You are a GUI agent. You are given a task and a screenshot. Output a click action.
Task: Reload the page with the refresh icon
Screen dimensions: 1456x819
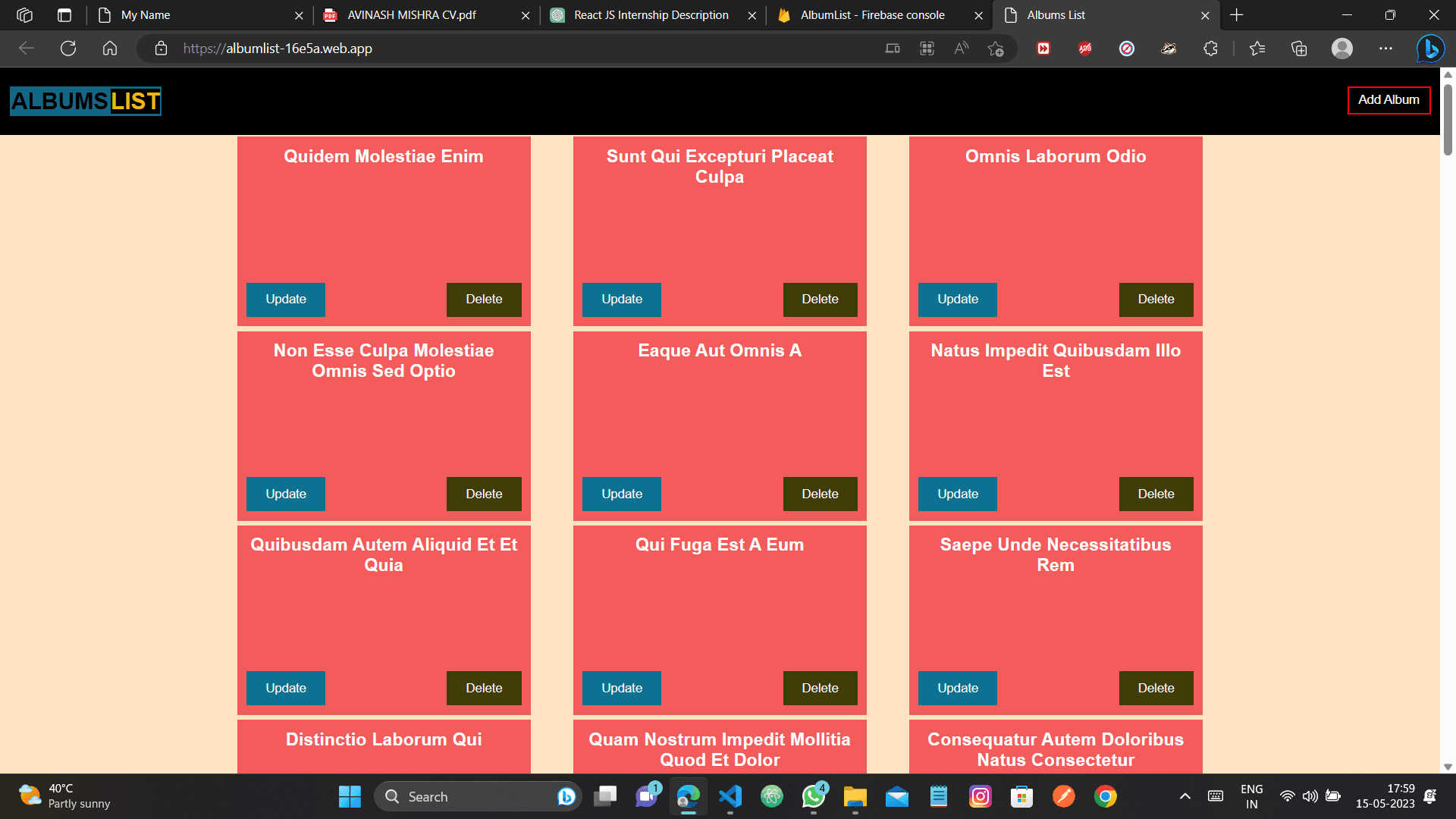[x=68, y=49]
